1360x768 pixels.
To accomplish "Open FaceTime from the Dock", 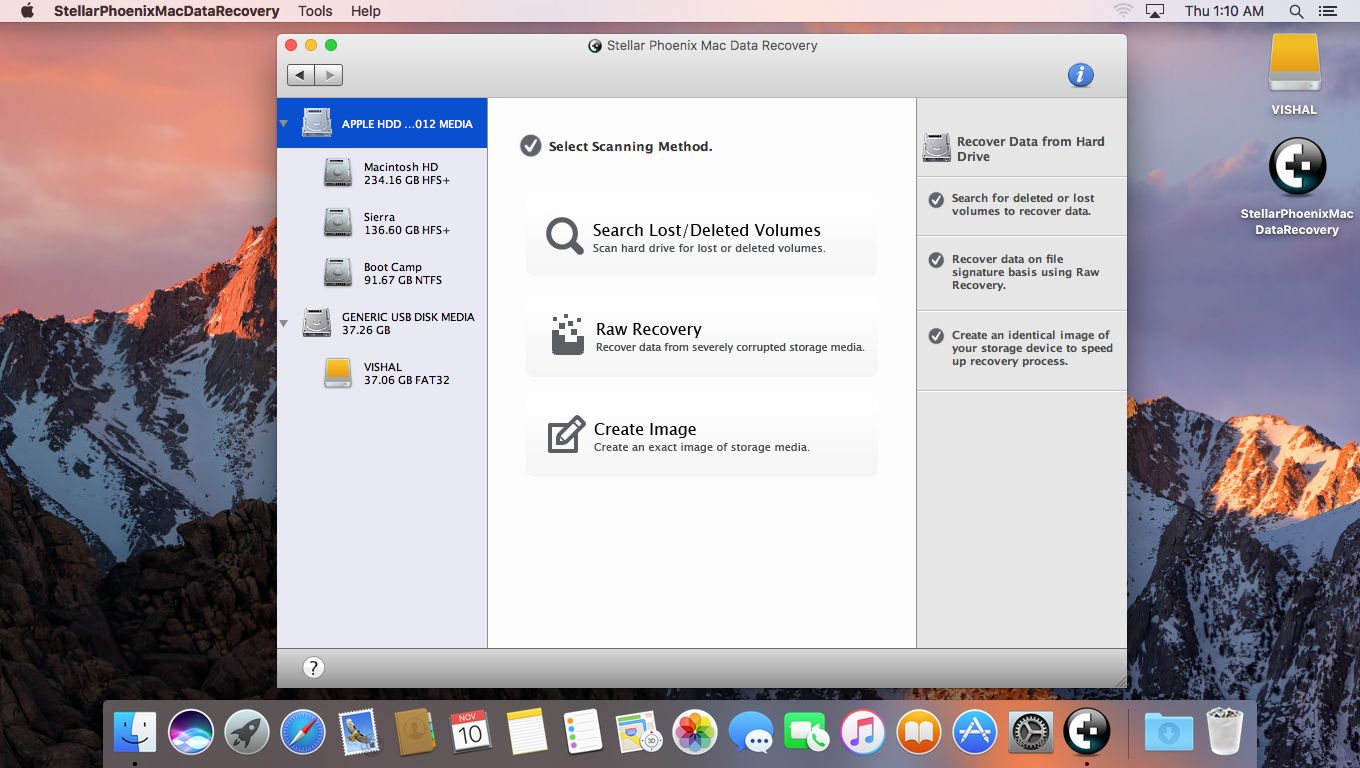I will (x=806, y=732).
